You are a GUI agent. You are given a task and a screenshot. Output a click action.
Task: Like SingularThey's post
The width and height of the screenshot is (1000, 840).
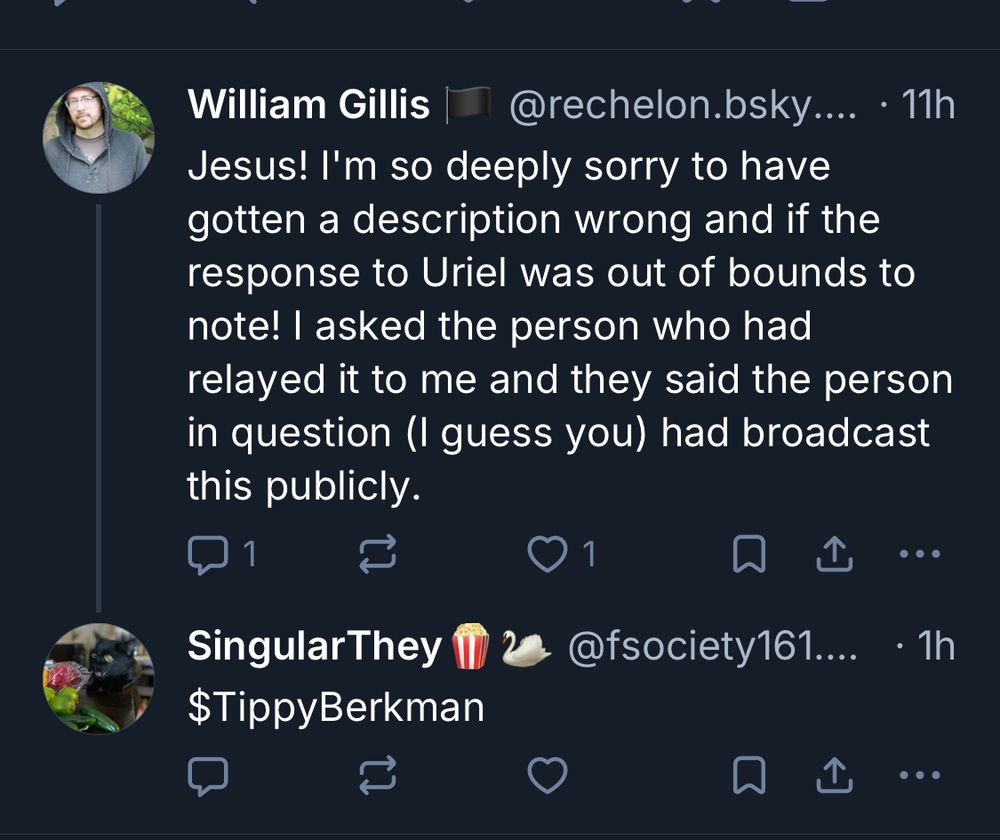coord(548,770)
